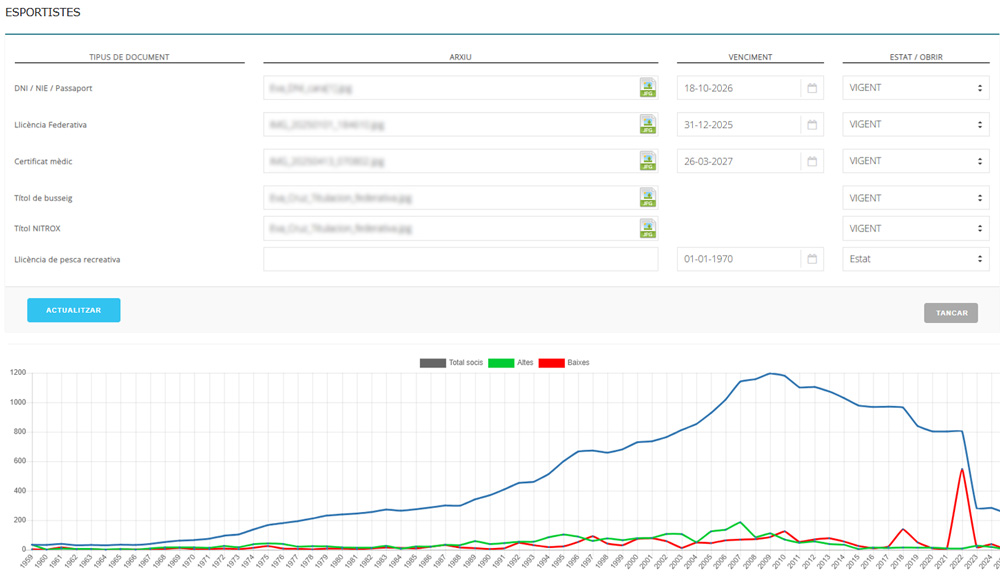Open calendar picker for DNI expiry date

click(812, 88)
